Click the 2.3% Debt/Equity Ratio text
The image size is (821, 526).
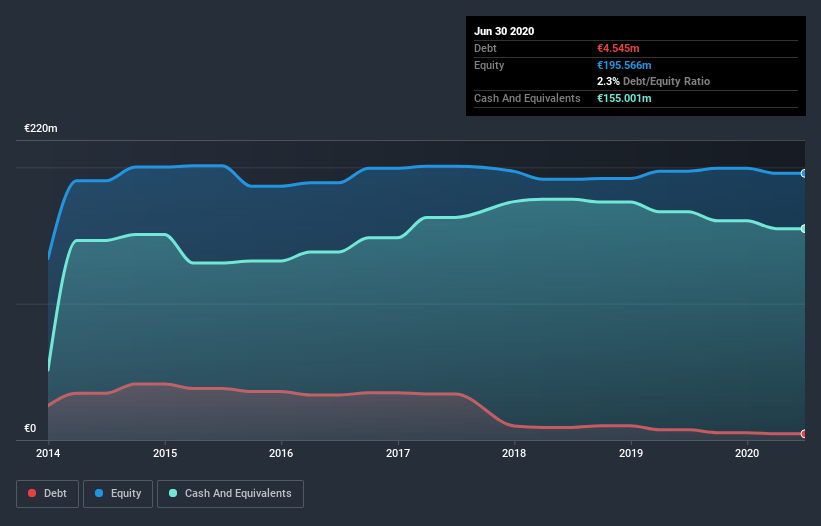point(653,82)
